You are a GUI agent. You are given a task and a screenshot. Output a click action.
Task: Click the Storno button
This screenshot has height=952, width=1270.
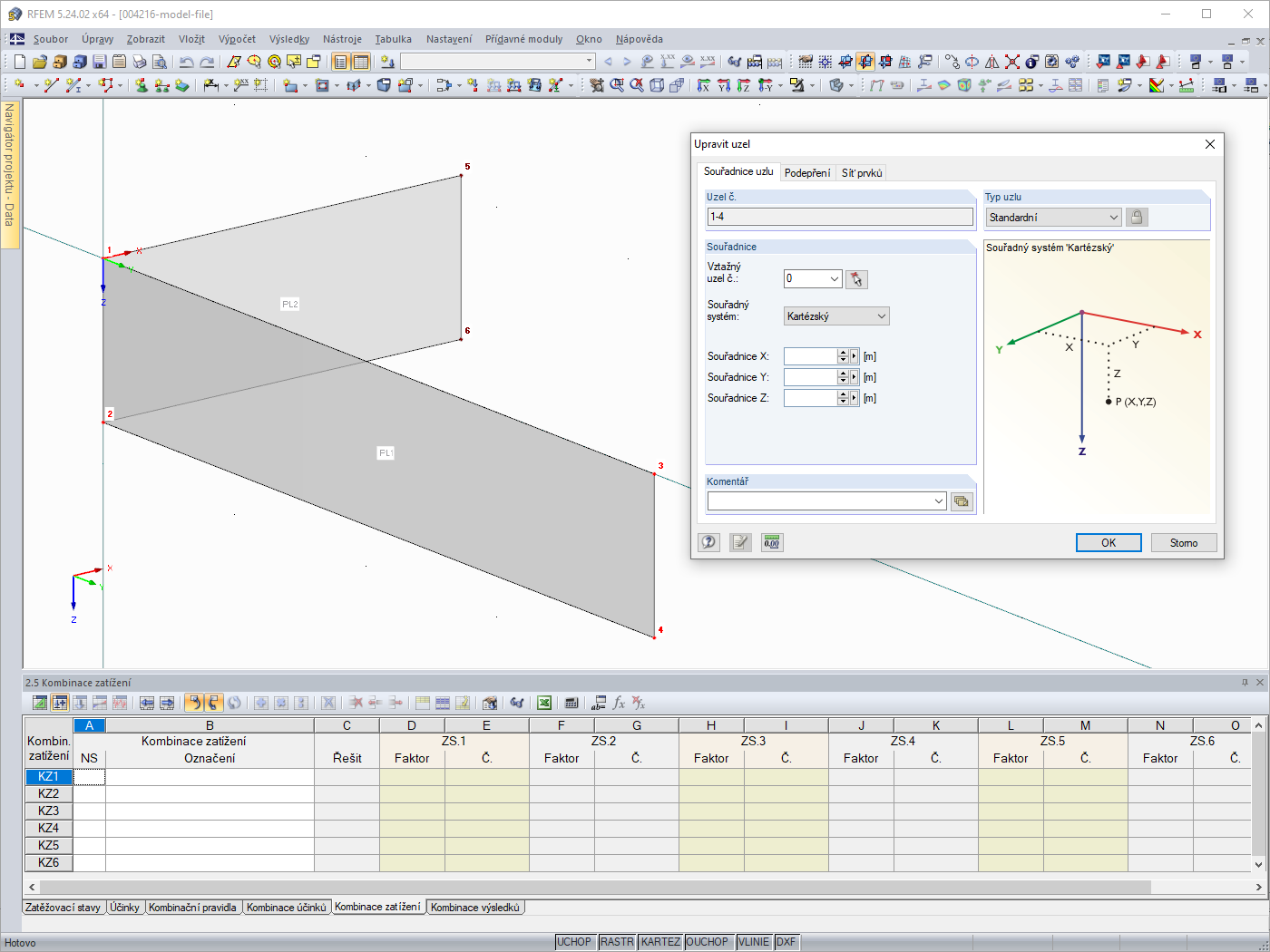click(x=1183, y=542)
